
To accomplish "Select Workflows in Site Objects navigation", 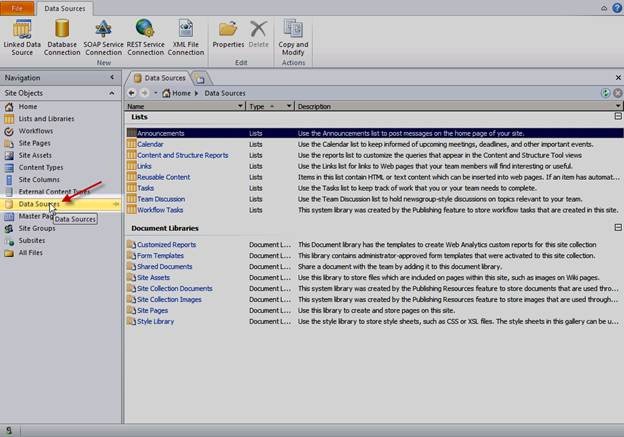I will (35, 131).
